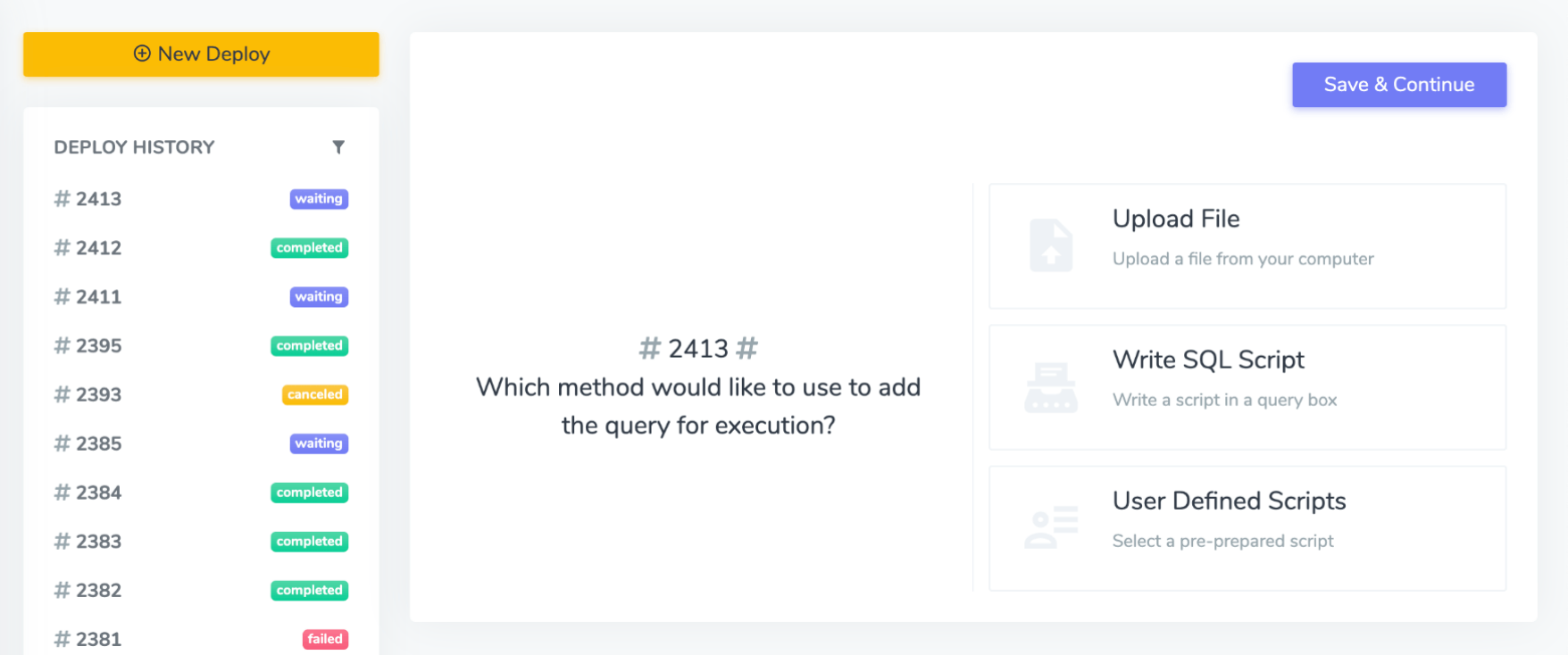Click the plus icon on New Deploy

click(142, 54)
